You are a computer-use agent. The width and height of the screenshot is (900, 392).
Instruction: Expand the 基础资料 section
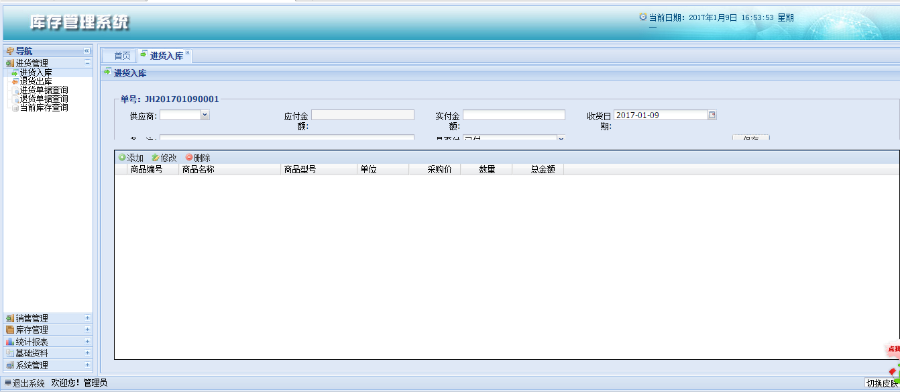click(87, 353)
